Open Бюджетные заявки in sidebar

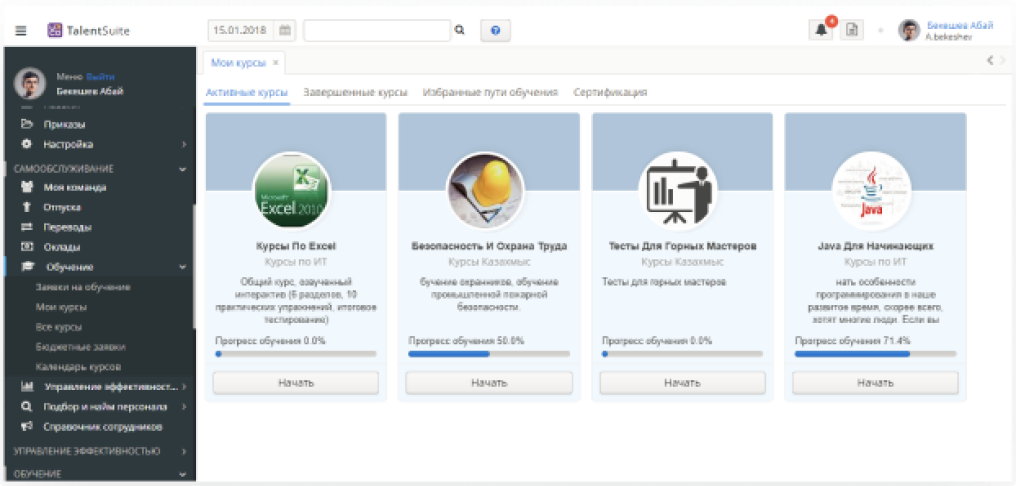80,347
